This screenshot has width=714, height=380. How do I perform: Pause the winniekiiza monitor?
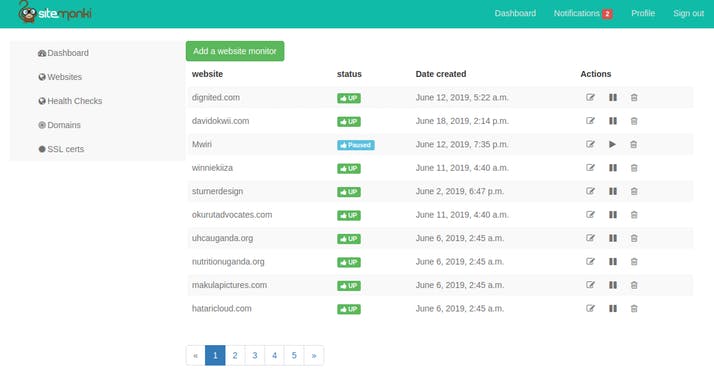point(613,168)
